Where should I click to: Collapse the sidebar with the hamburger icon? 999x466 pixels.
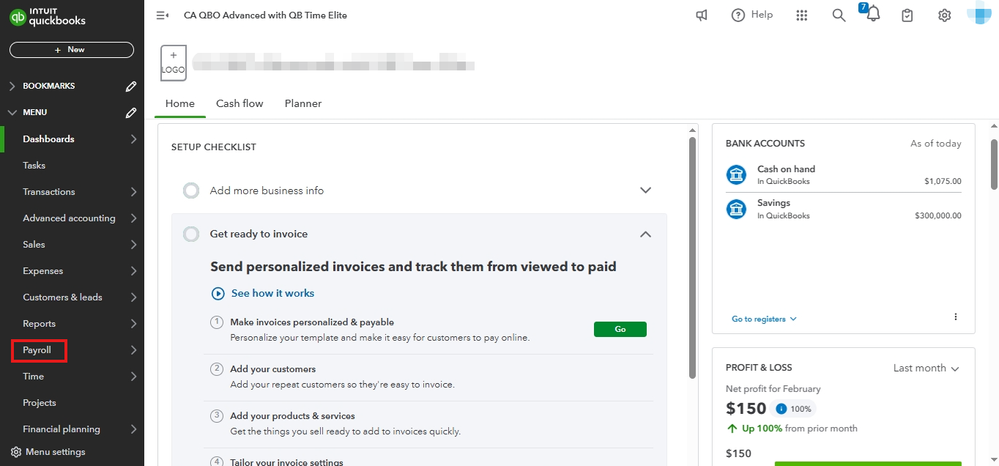tap(162, 15)
